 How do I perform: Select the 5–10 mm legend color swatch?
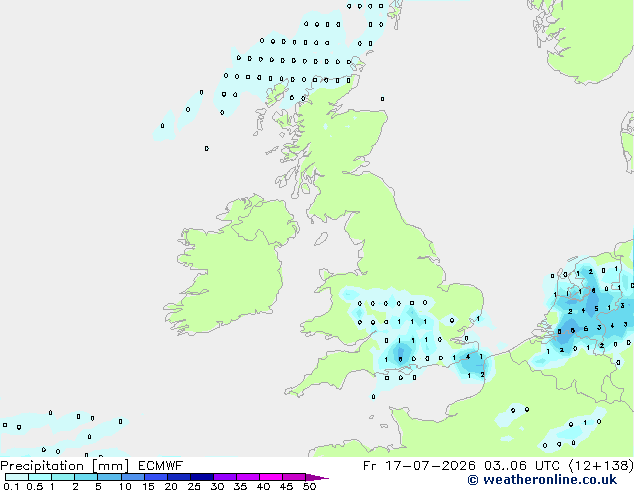coord(110,477)
